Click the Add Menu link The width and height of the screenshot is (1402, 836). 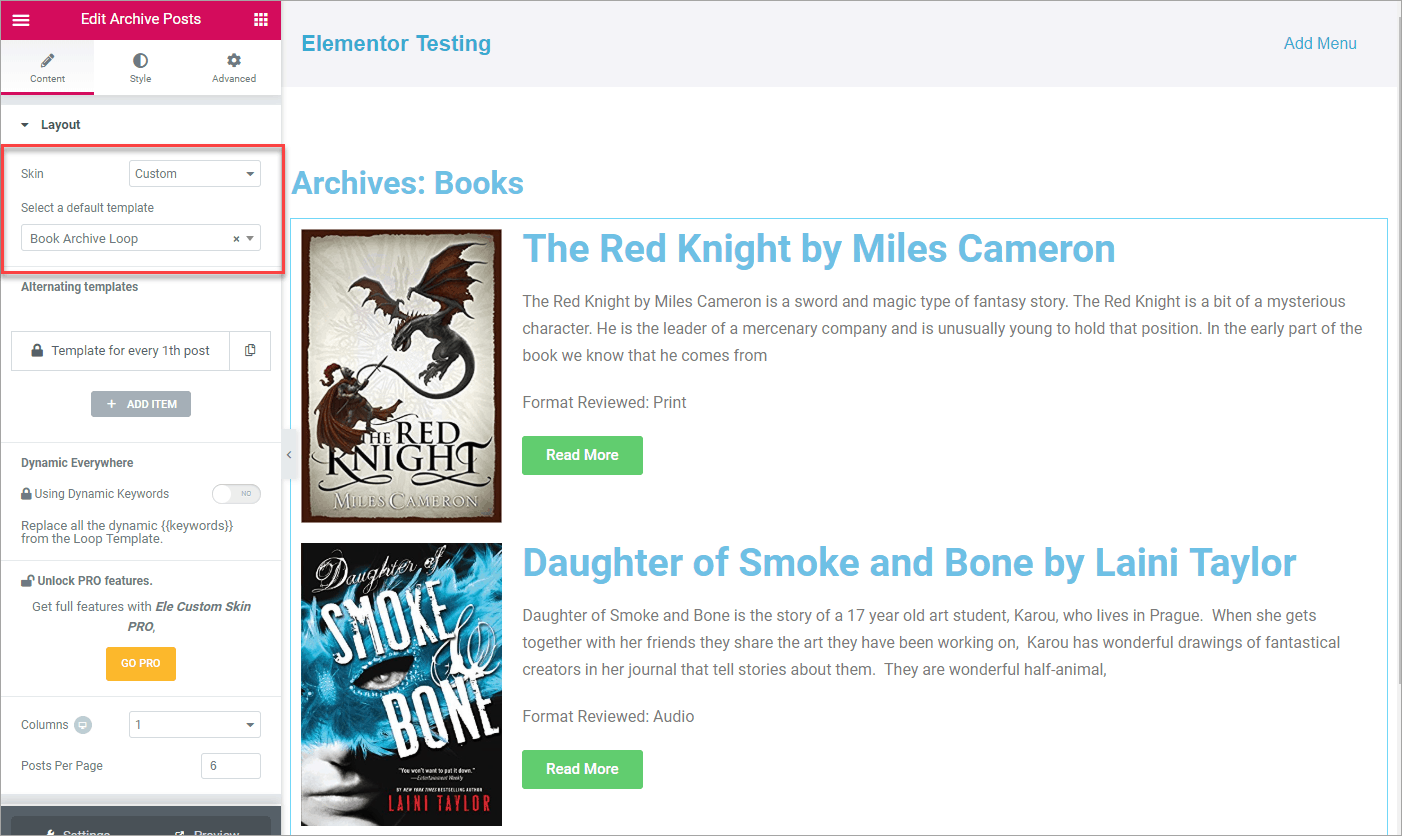(1320, 43)
